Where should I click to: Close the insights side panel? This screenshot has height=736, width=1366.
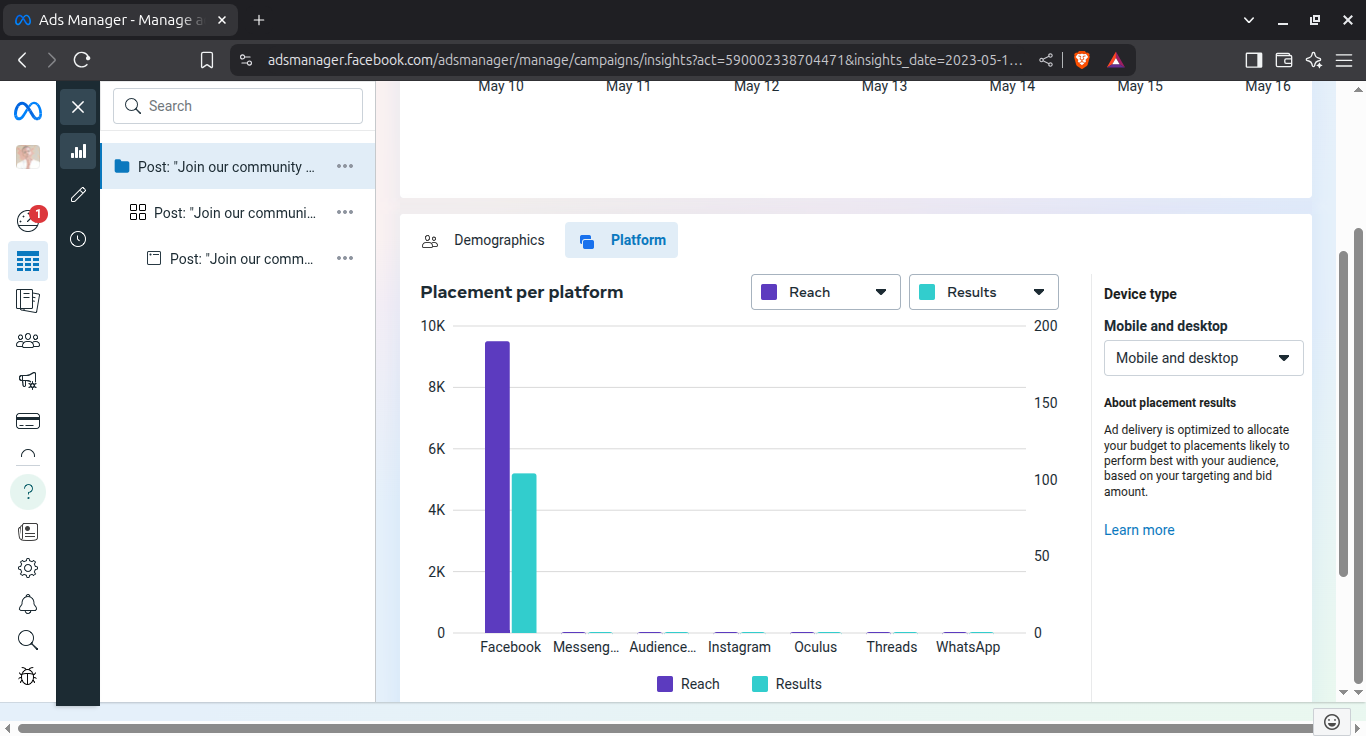click(x=78, y=107)
